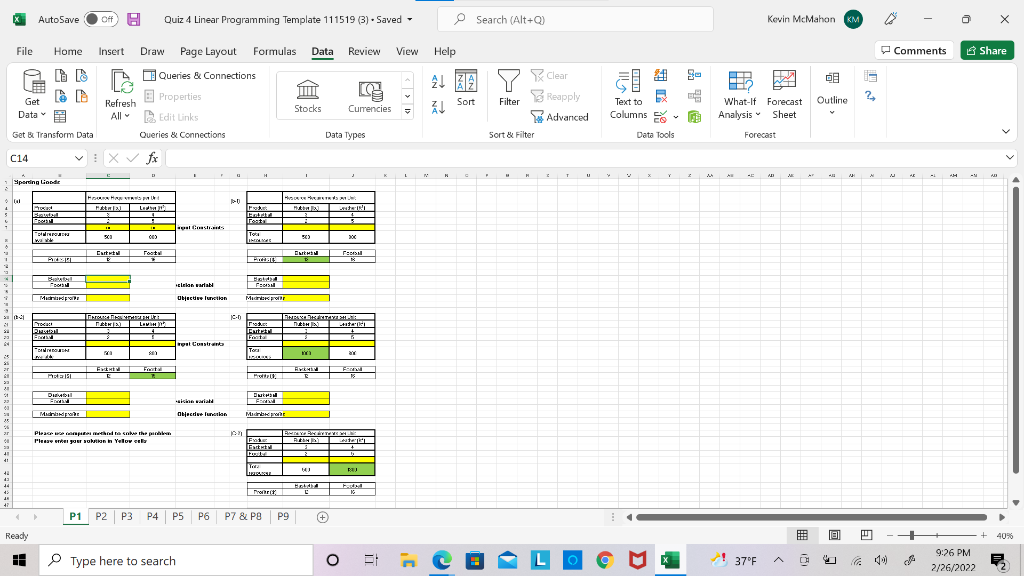Switch to Page Break Preview

point(866,536)
